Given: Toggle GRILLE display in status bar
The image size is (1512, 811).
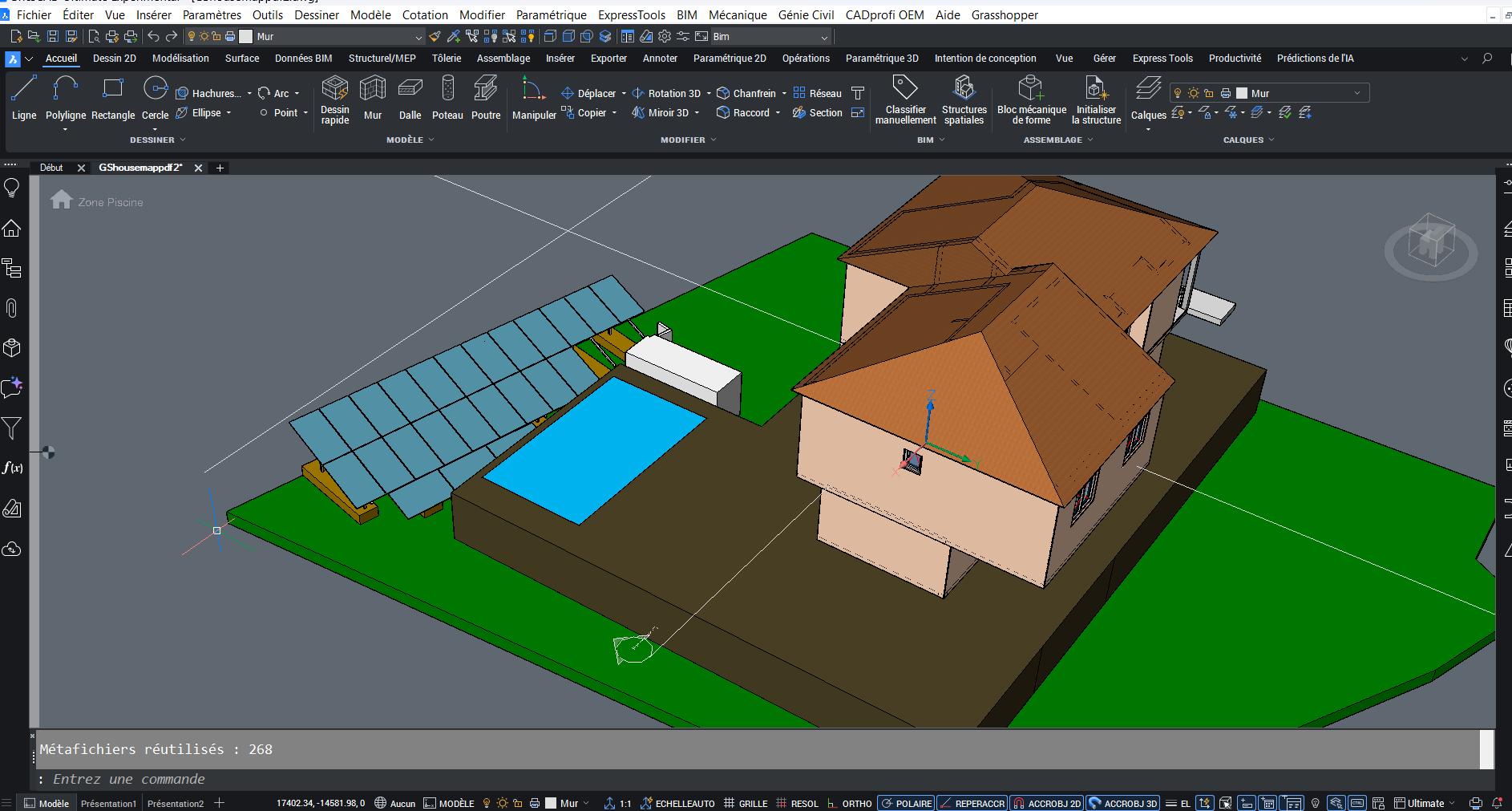Looking at the screenshot, I should [746, 803].
